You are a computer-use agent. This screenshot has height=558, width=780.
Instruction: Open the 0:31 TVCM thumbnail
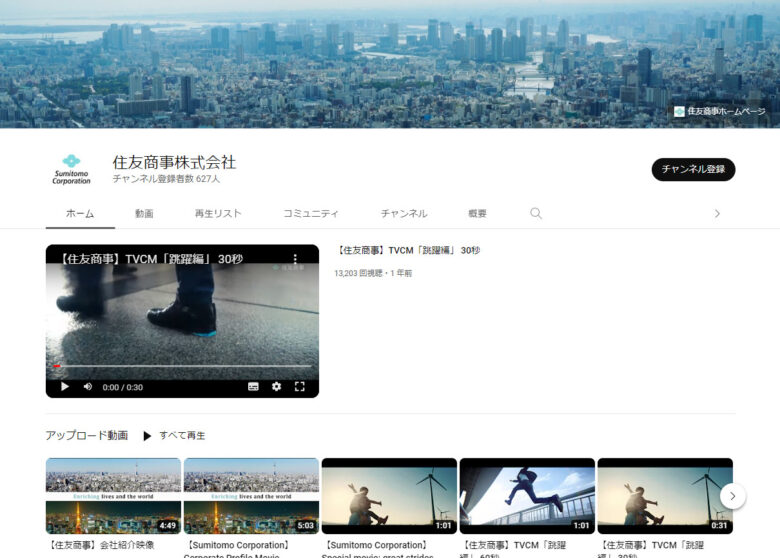(665, 496)
